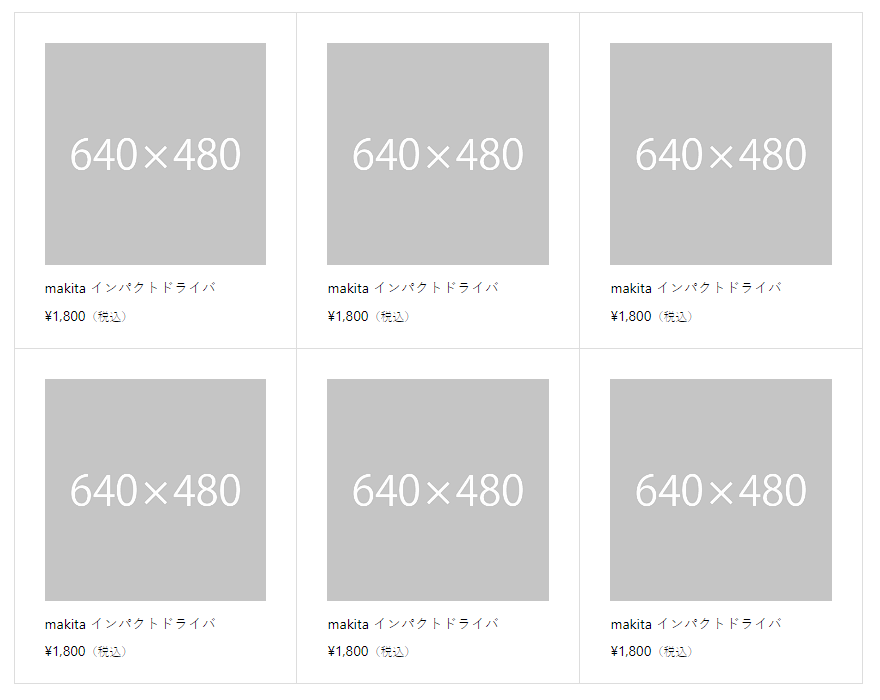Select the bottom-middle ¥1,800 price text

(x=348, y=651)
